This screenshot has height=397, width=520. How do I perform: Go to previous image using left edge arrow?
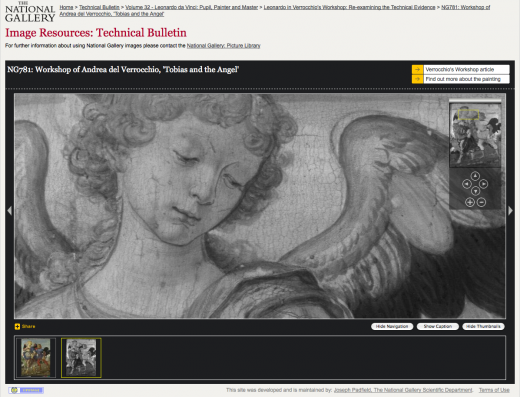[x=10, y=210]
